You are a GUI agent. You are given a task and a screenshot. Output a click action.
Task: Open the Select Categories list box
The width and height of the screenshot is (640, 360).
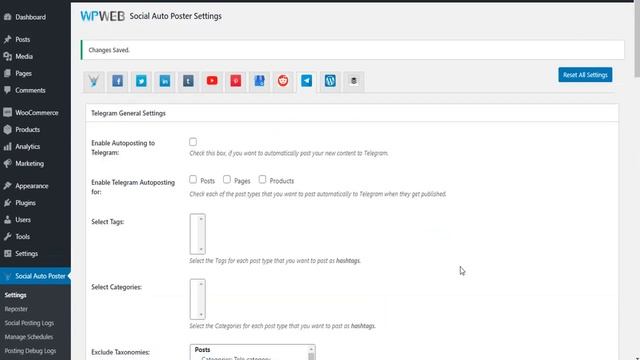pos(198,299)
